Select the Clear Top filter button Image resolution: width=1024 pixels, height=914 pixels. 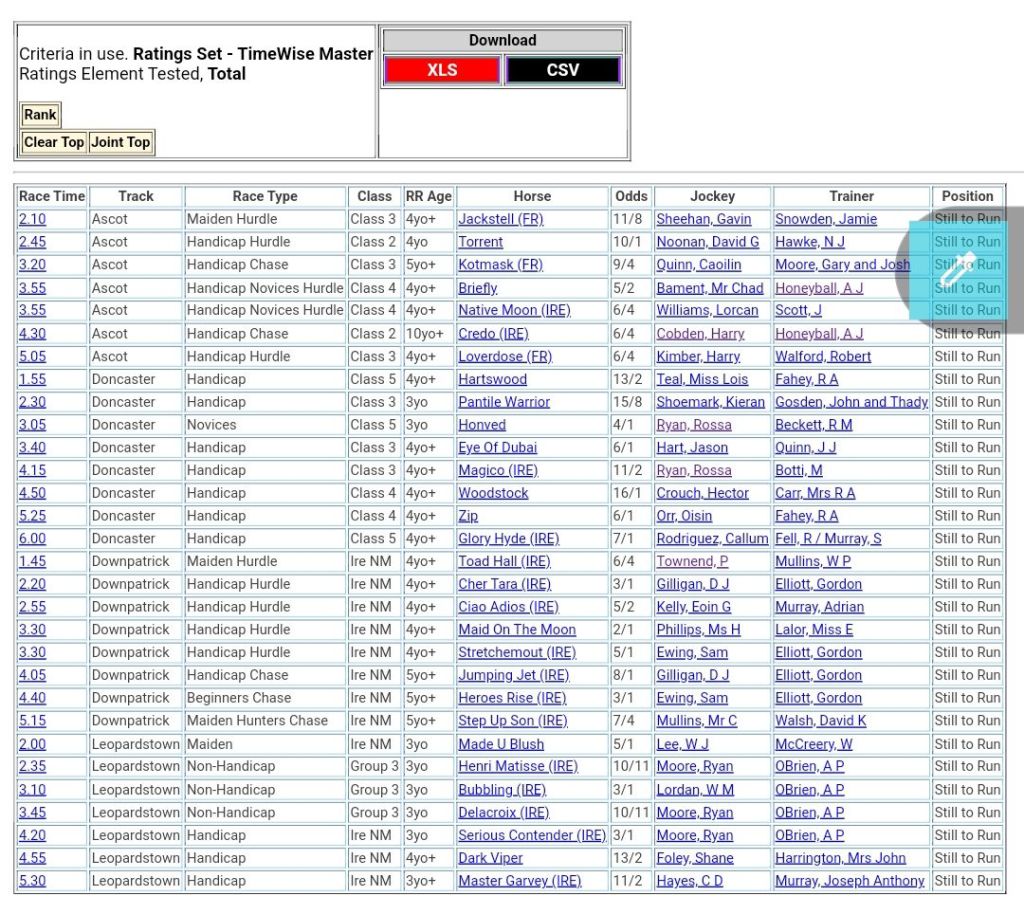(54, 142)
